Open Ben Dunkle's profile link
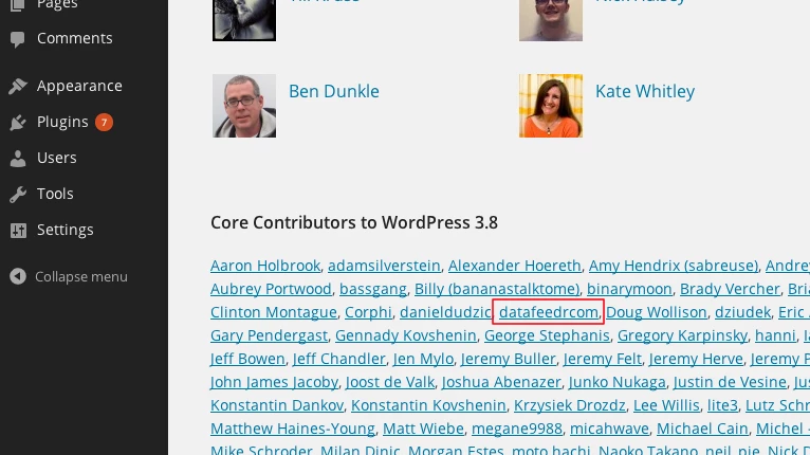 pos(334,91)
